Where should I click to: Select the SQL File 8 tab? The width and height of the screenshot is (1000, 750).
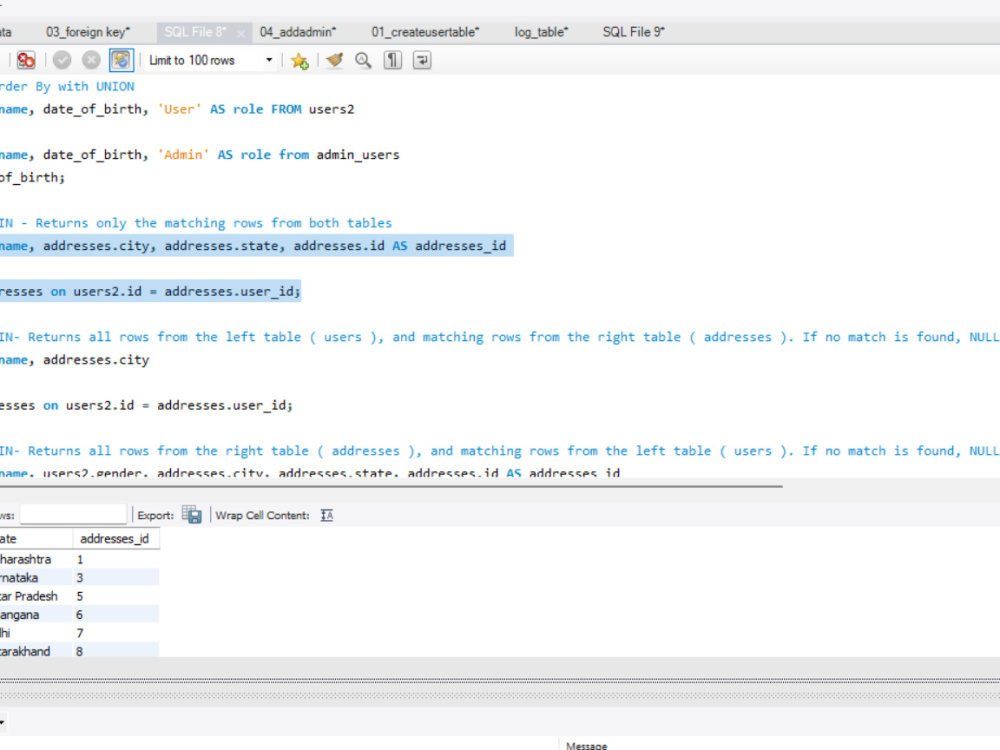pyautogui.click(x=195, y=32)
